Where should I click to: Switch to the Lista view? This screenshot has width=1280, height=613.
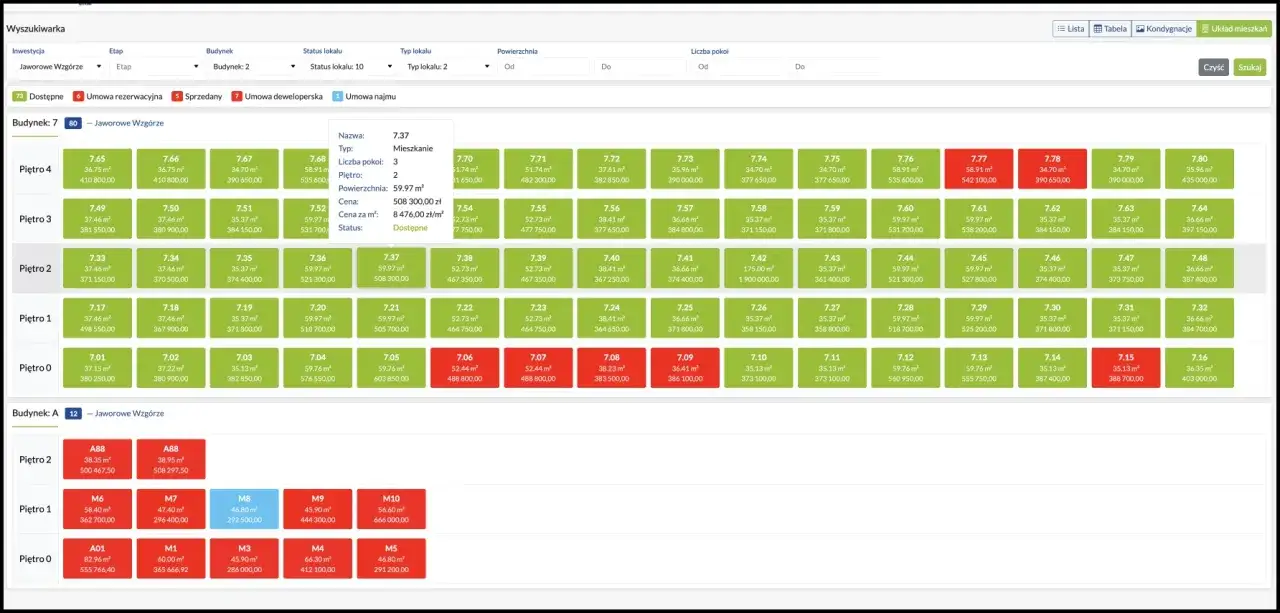coord(1070,29)
